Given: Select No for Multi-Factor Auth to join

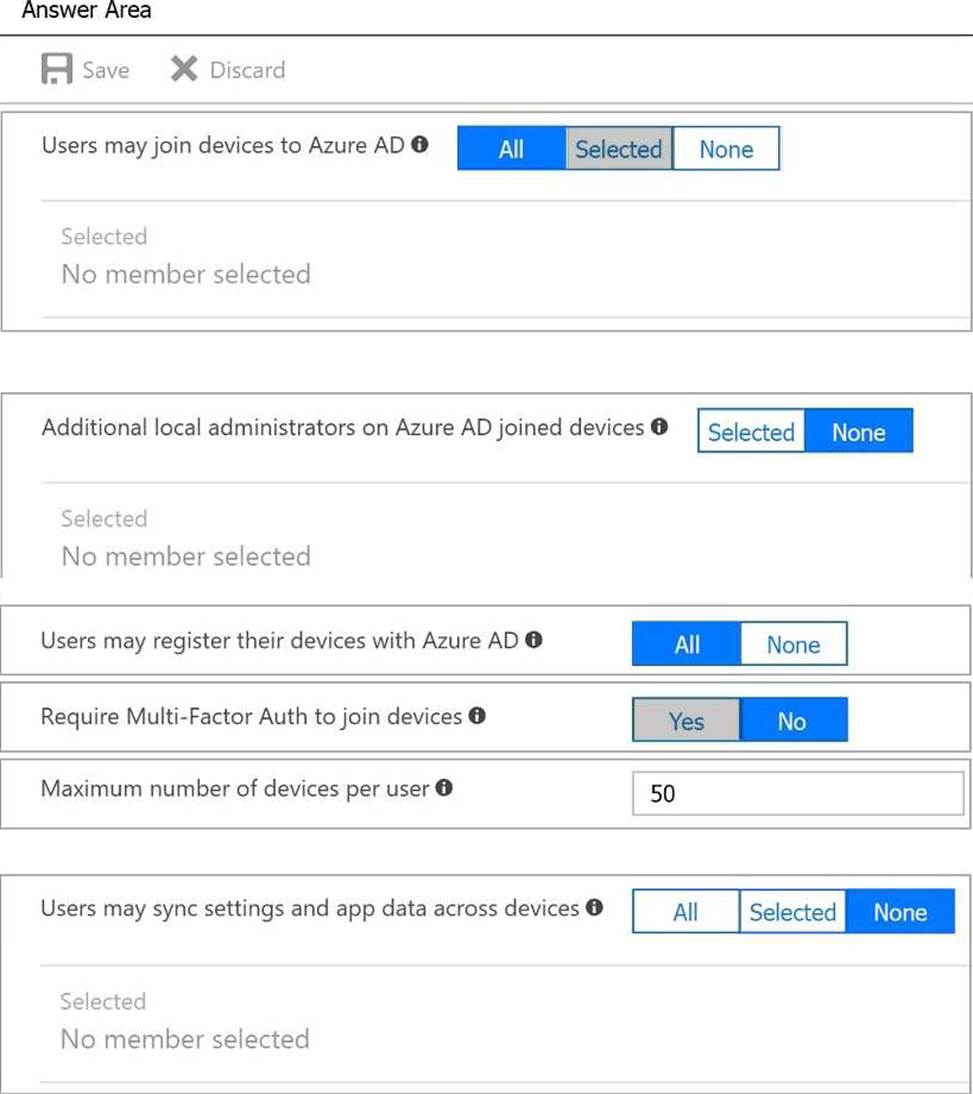Looking at the screenshot, I should pyautogui.click(x=792, y=721).
